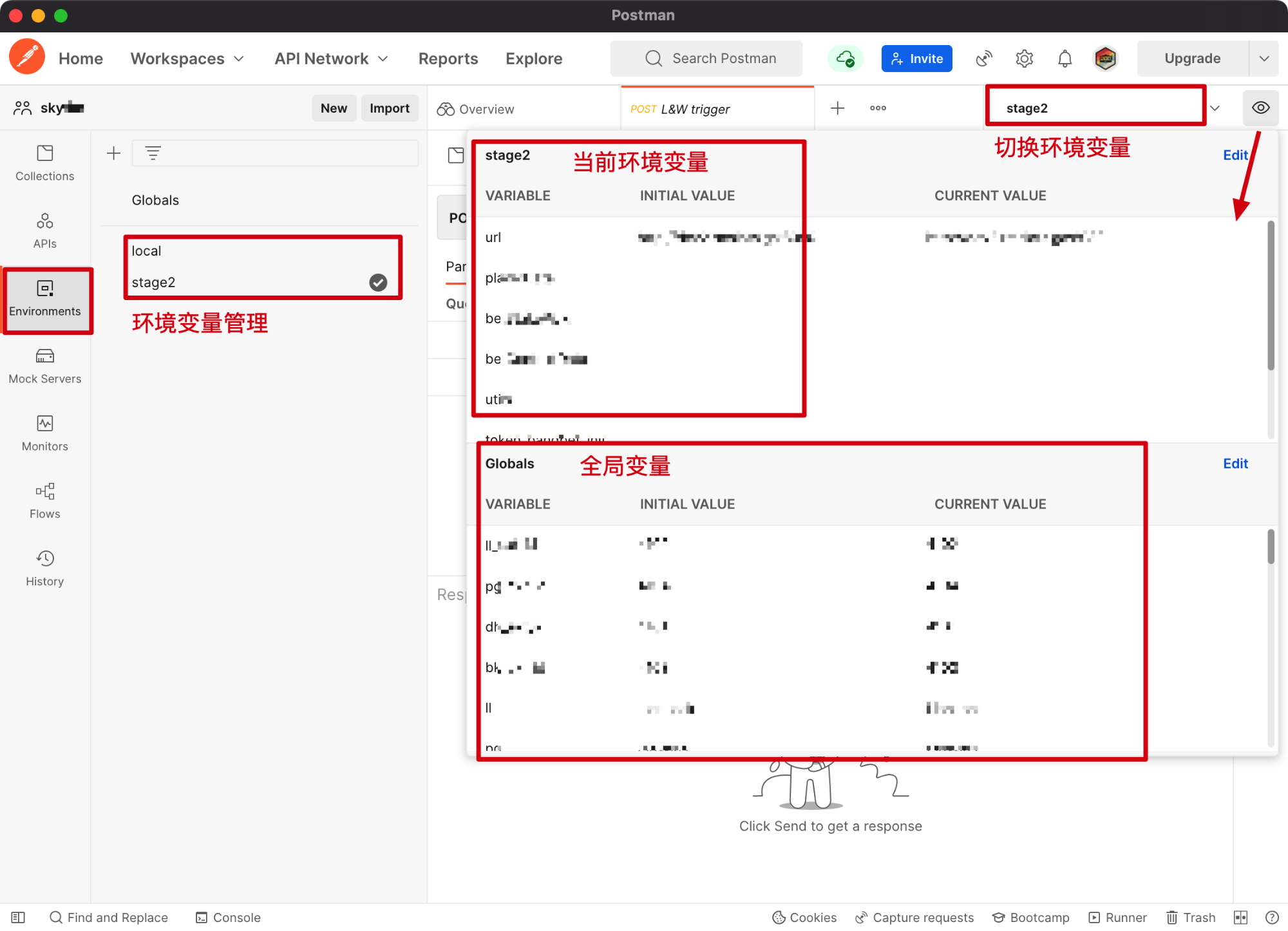The height and width of the screenshot is (931, 1288).
Task: Click the Invite button
Action: tap(916, 59)
